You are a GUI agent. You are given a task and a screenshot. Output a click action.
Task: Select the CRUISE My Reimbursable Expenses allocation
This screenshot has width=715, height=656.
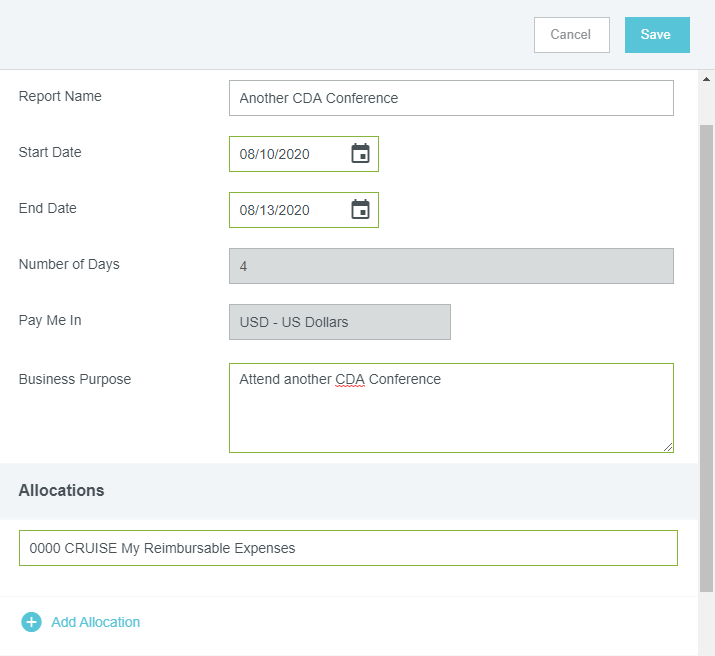point(347,548)
